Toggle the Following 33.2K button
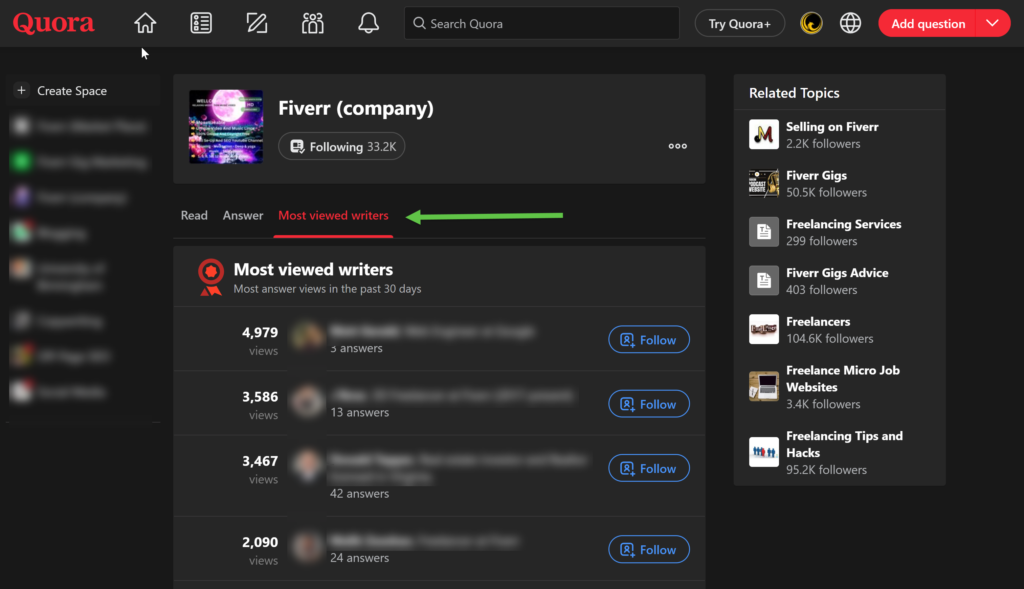1024x589 pixels. [342, 146]
